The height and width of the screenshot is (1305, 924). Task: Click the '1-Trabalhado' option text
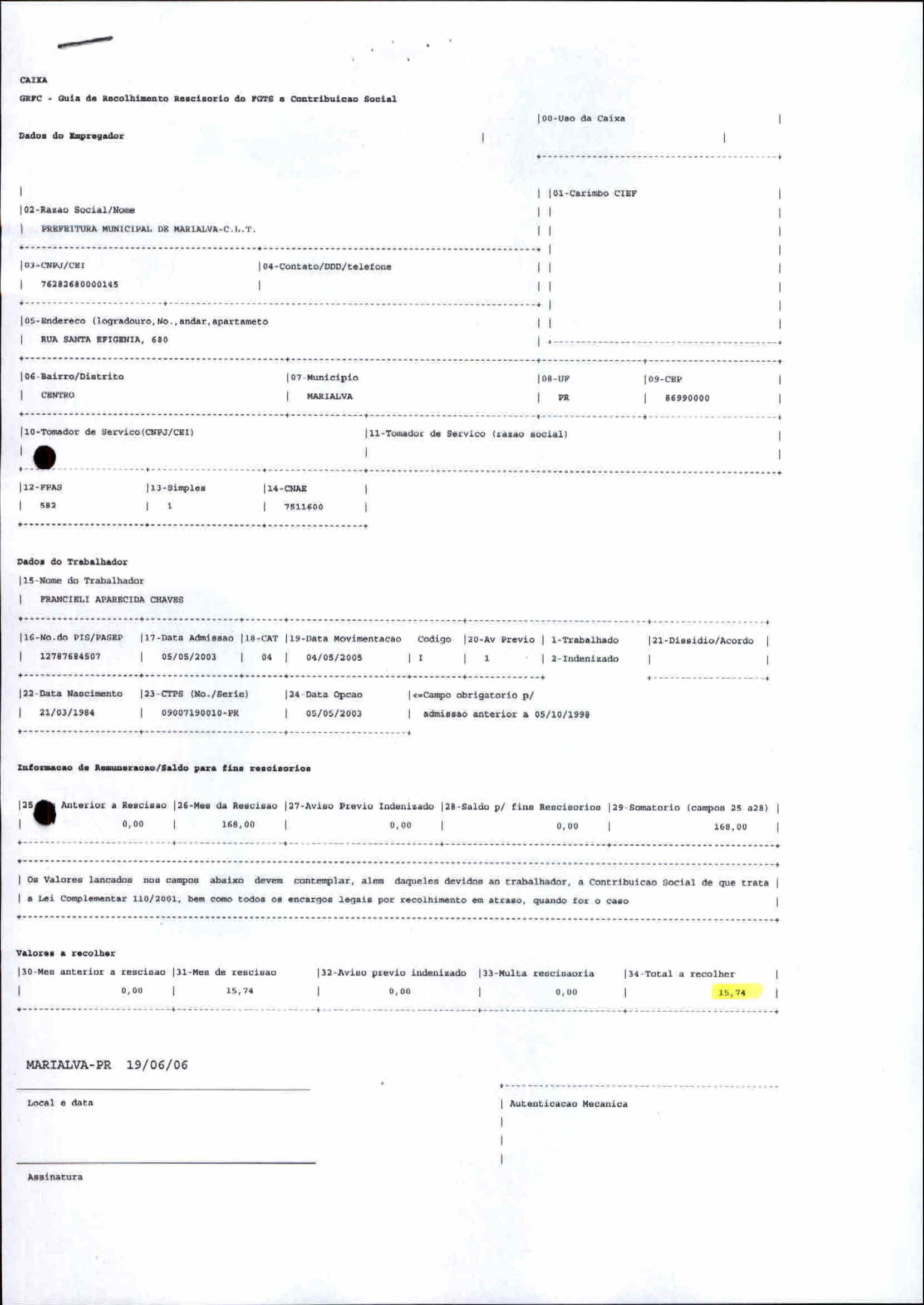point(584,640)
